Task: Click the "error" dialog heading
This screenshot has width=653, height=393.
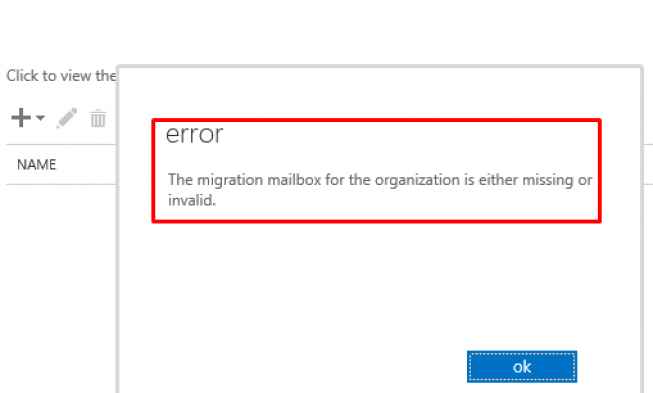Action: (194, 134)
